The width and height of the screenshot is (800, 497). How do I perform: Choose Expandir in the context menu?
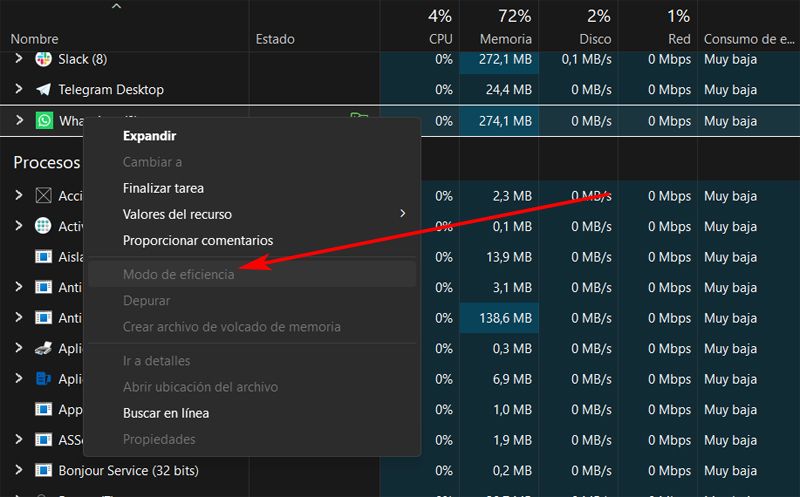[x=253, y=136]
